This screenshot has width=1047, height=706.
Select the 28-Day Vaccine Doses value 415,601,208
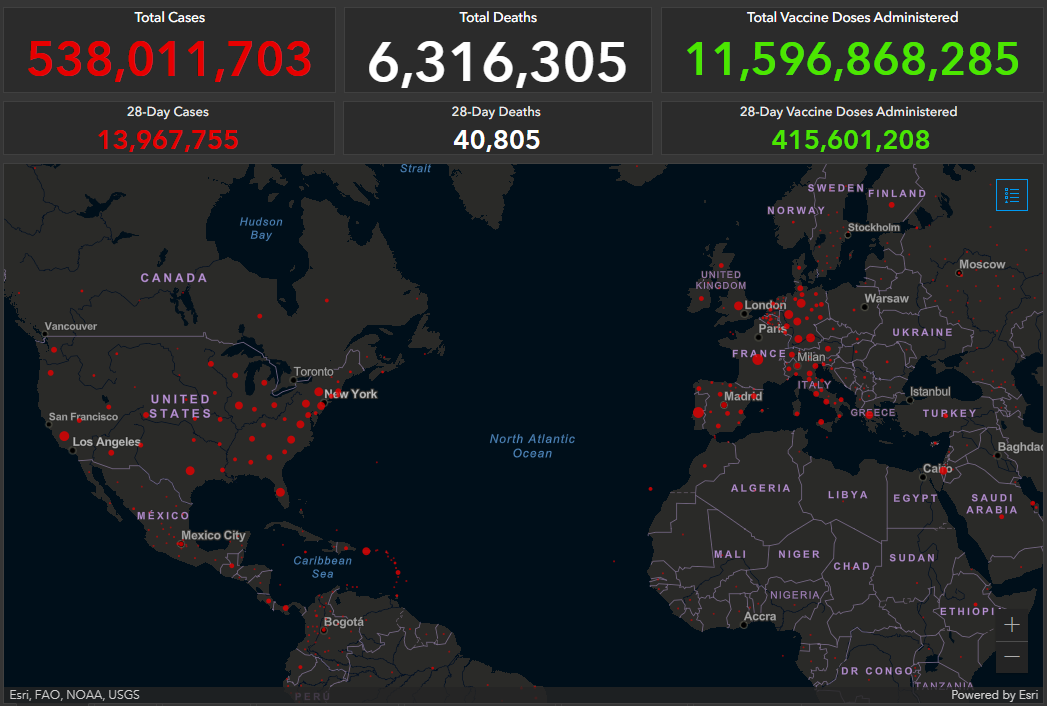(851, 140)
